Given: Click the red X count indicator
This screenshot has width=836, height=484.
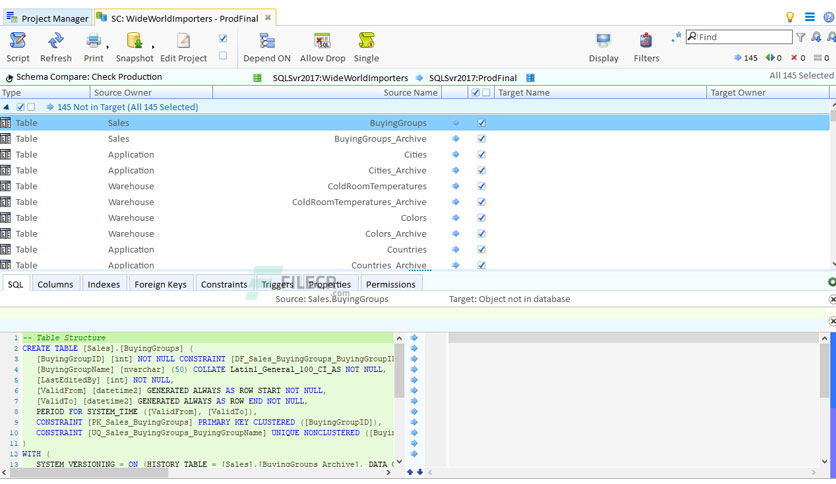Looking at the screenshot, I should click(x=798, y=58).
